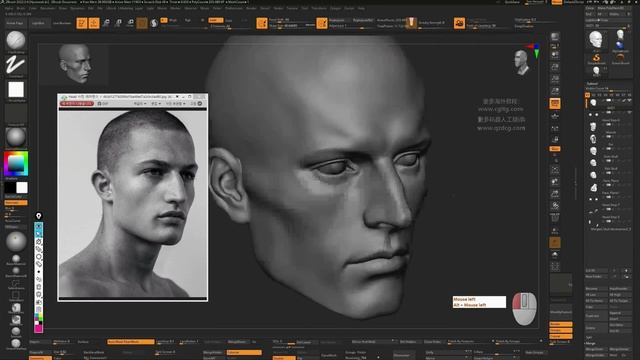Toggle Edit mode button
Image resolution: width=640 pixels, height=360 pixels.
[x=82, y=23]
